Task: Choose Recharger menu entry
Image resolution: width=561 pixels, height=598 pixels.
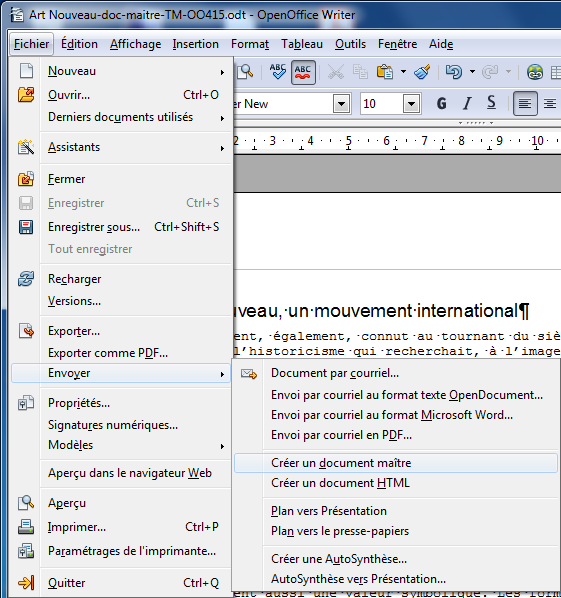Action: [121, 279]
